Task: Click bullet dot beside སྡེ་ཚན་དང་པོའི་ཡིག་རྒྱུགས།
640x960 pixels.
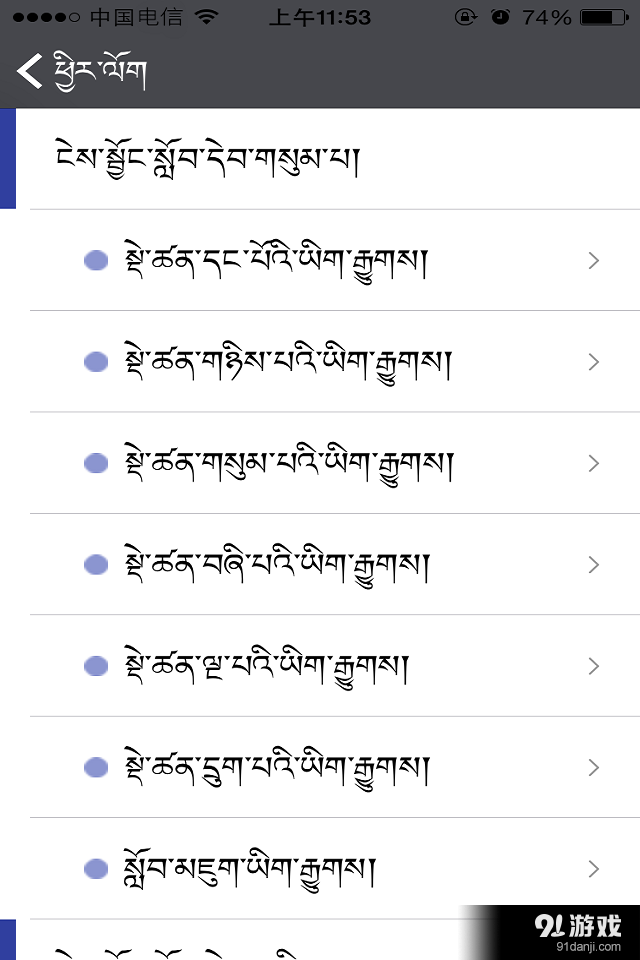Action: pyautogui.click(x=96, y=261)
